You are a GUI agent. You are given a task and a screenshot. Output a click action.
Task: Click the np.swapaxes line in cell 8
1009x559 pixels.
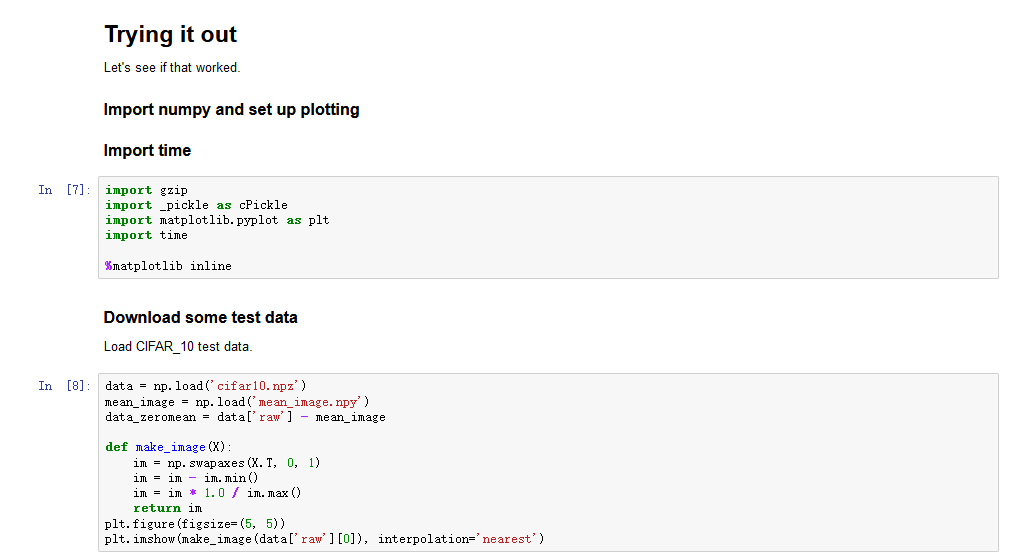pyautogui.click(x=226, y=463)
